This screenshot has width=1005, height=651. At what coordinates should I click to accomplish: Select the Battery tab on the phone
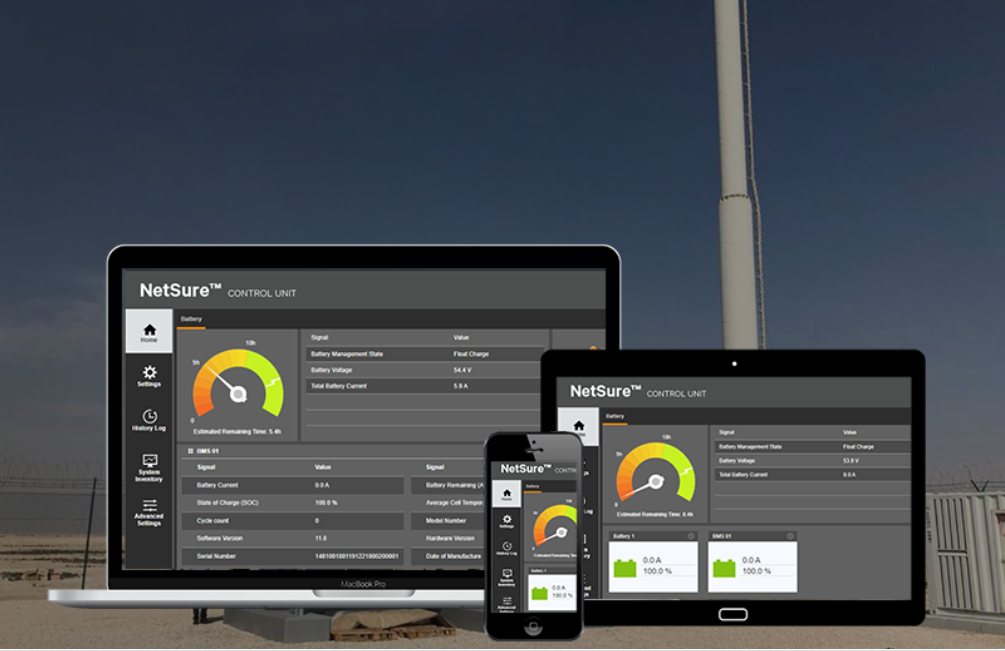click(x=533, y=487)
